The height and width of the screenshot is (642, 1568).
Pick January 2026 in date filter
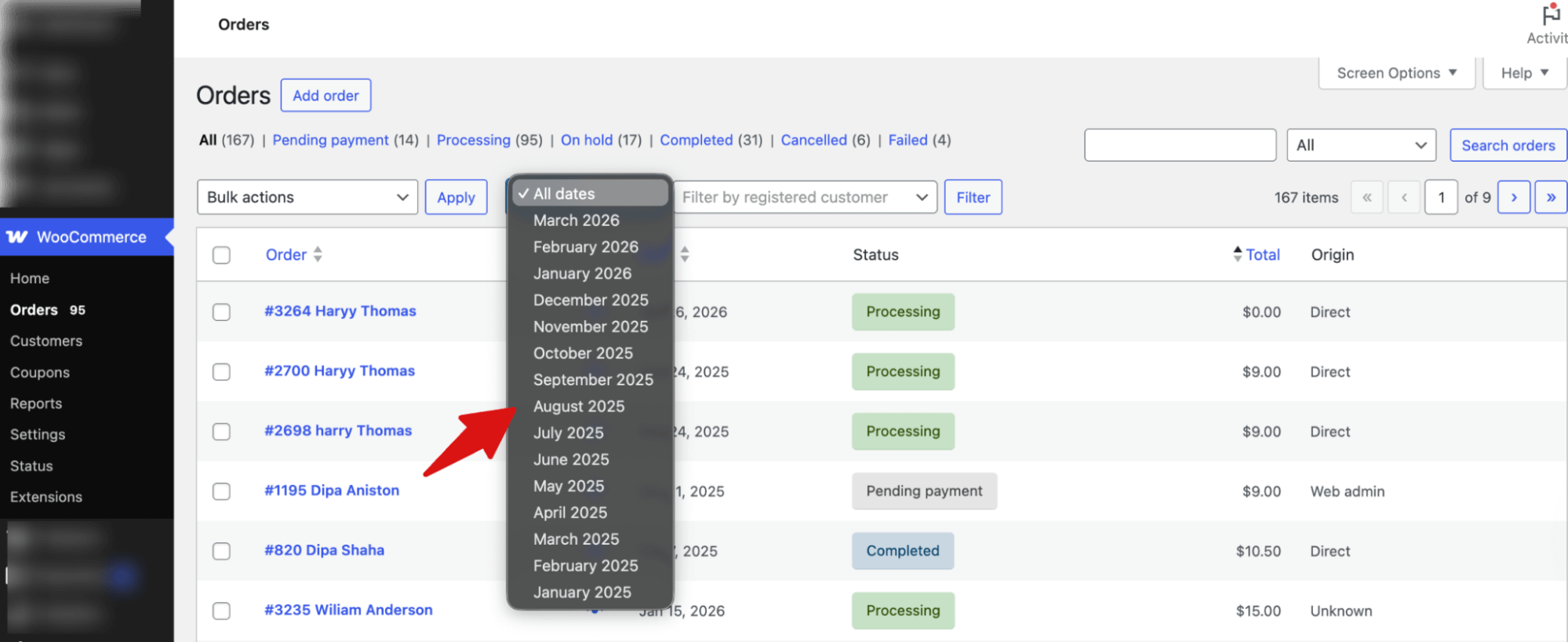[x=582, y=273]
